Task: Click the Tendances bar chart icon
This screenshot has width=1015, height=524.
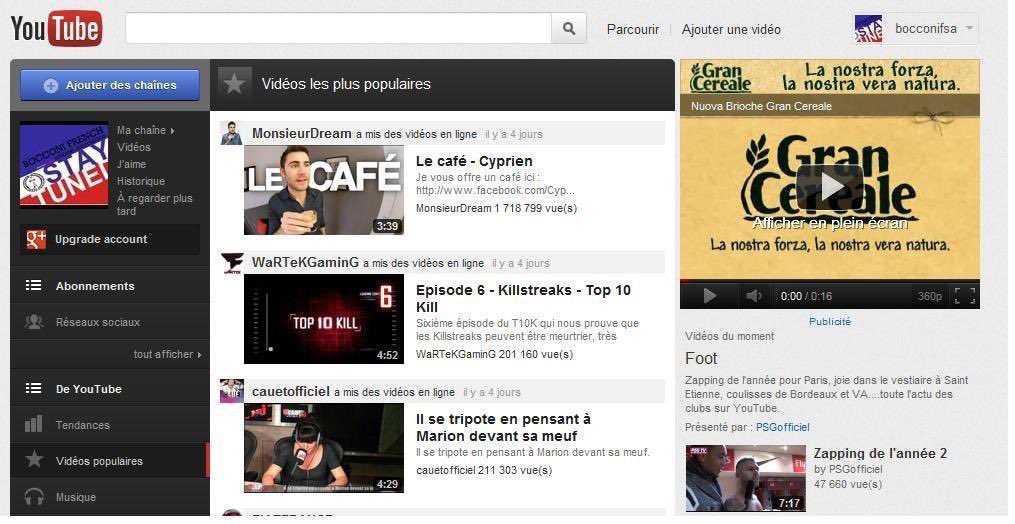Action: pos(33,424)
